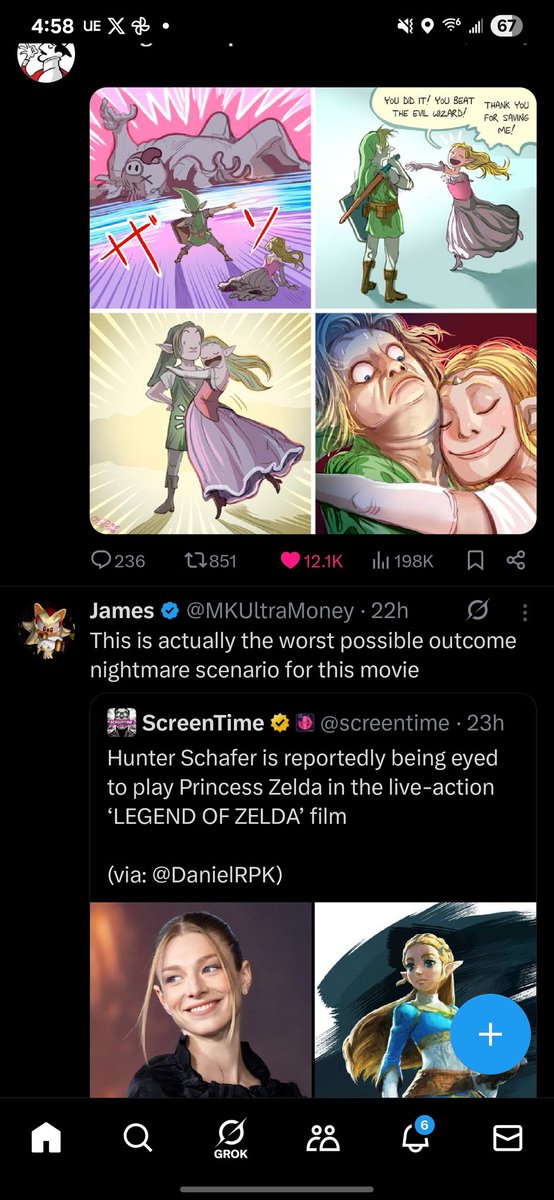View analytics showing 198K views
Viewport: 554px width, 1200px height.
coord(404,561)
